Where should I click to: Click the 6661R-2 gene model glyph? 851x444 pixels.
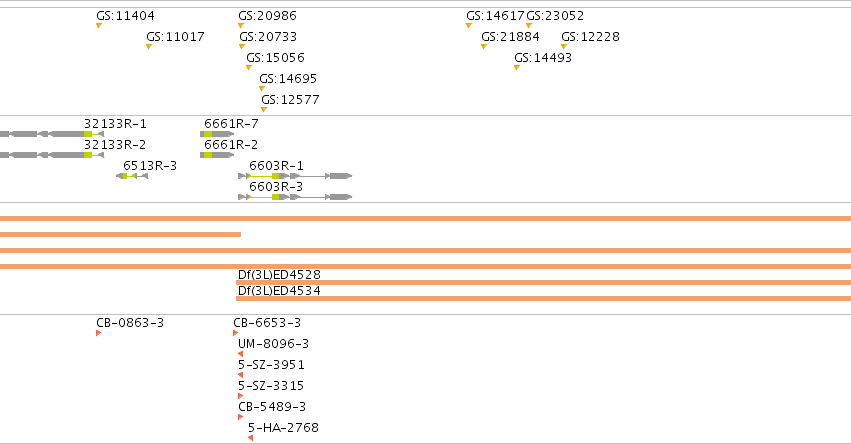(217, 155)
